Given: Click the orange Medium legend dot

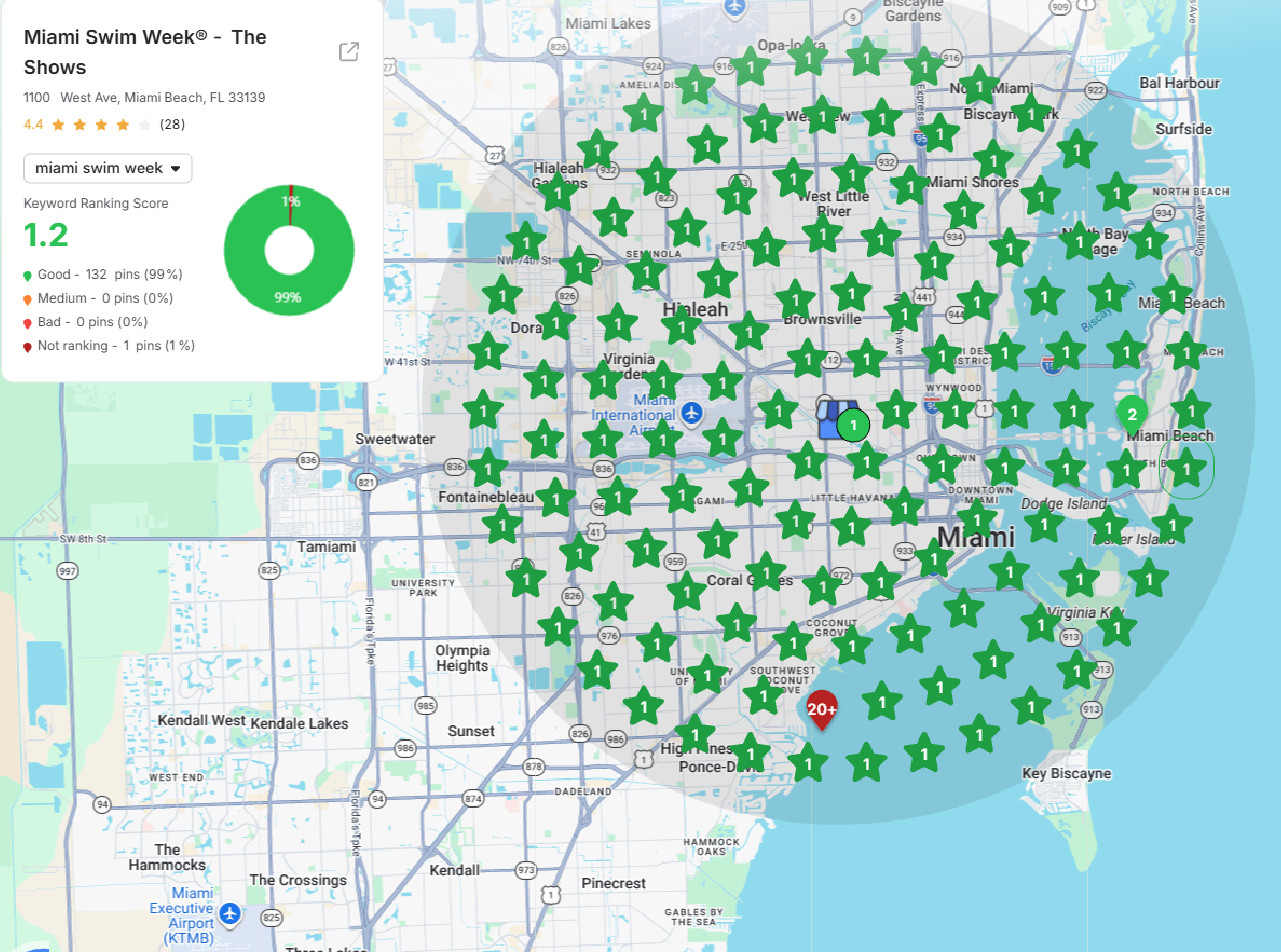Looking at the screenshot, I should click(x=27, y=299).
